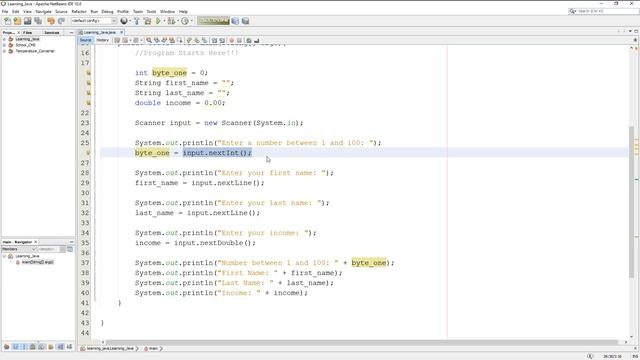This screenshot has width=640, height=360.
Task: Expand the Temperature_Converter project node
Action: click(x=4, y=51)
